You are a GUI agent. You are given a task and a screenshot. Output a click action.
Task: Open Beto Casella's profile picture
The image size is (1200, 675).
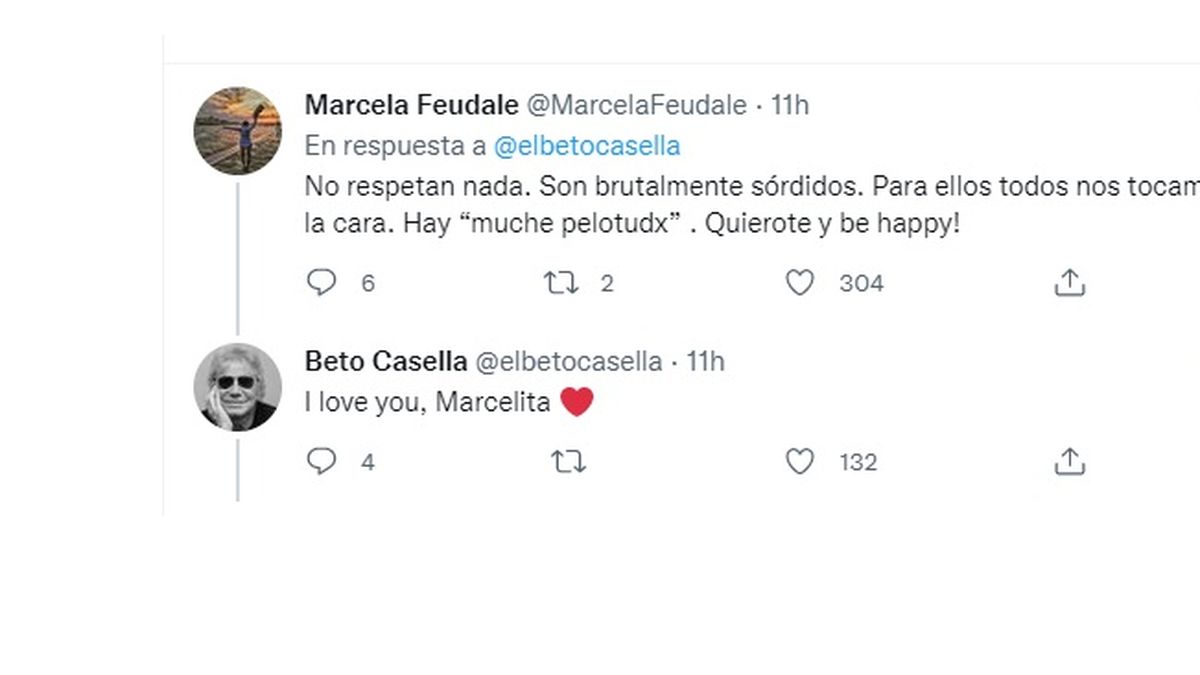coord(237,387)
